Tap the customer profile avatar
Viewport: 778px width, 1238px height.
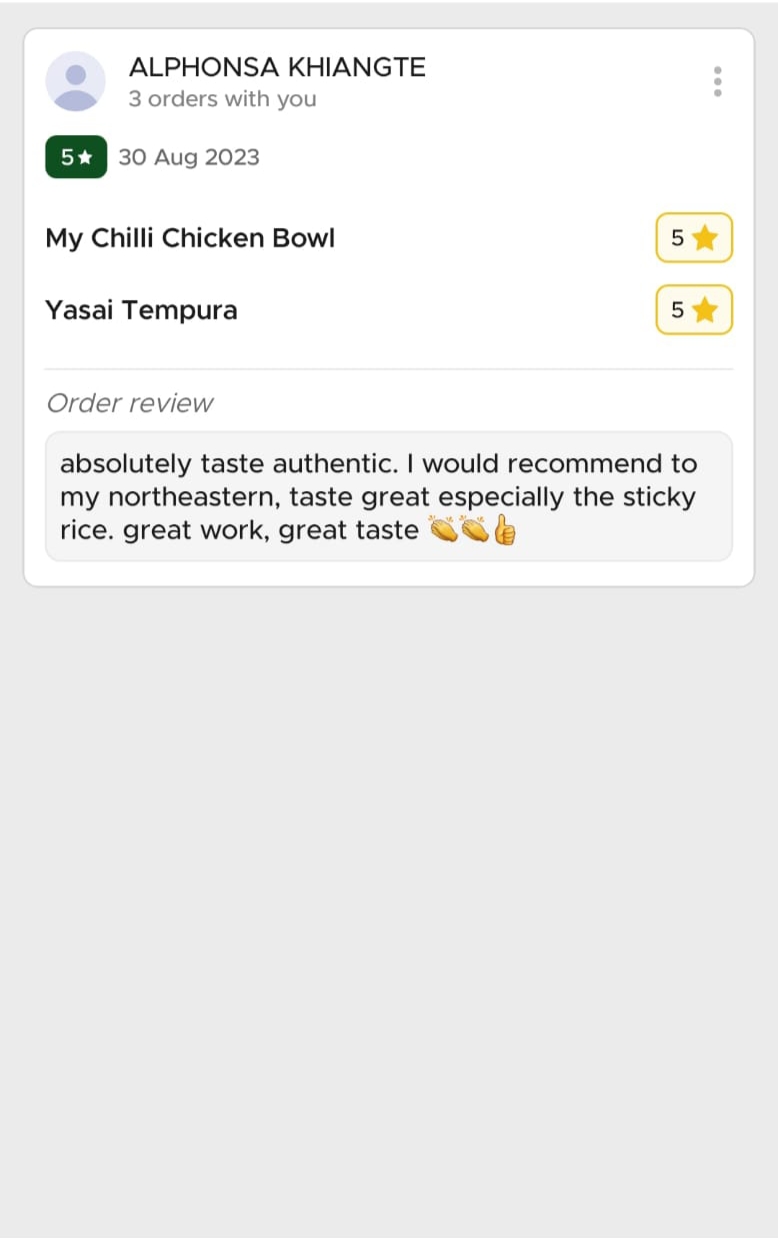pos(75,81)
